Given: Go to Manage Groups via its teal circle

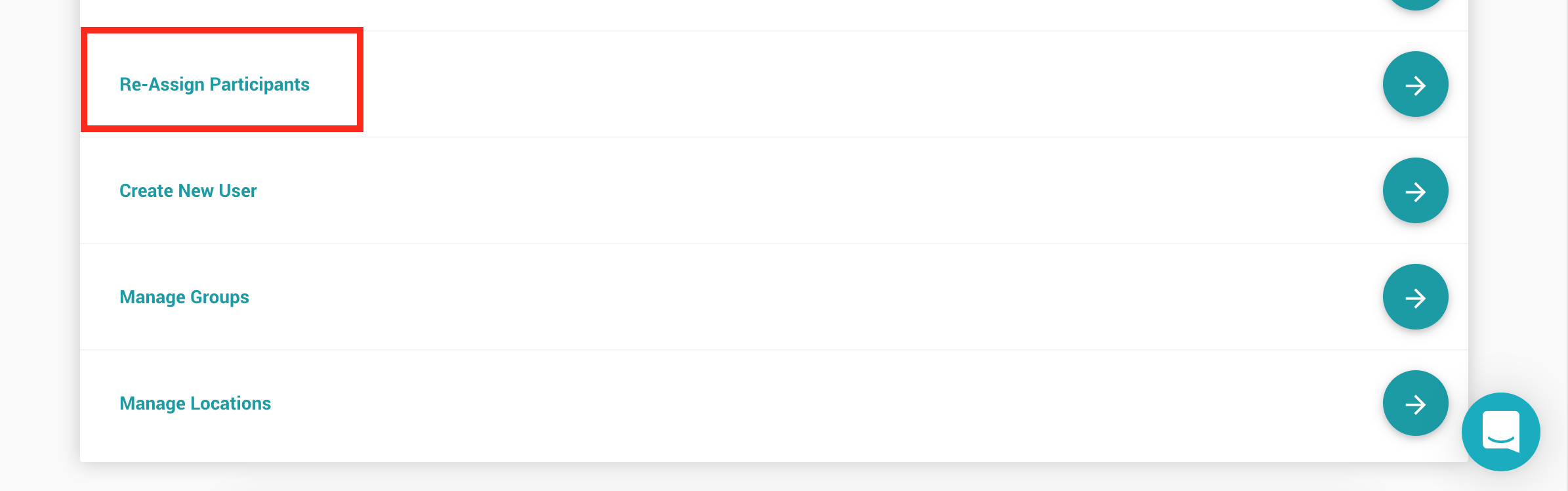Looking at the screenshot, I should (1415, 297).
